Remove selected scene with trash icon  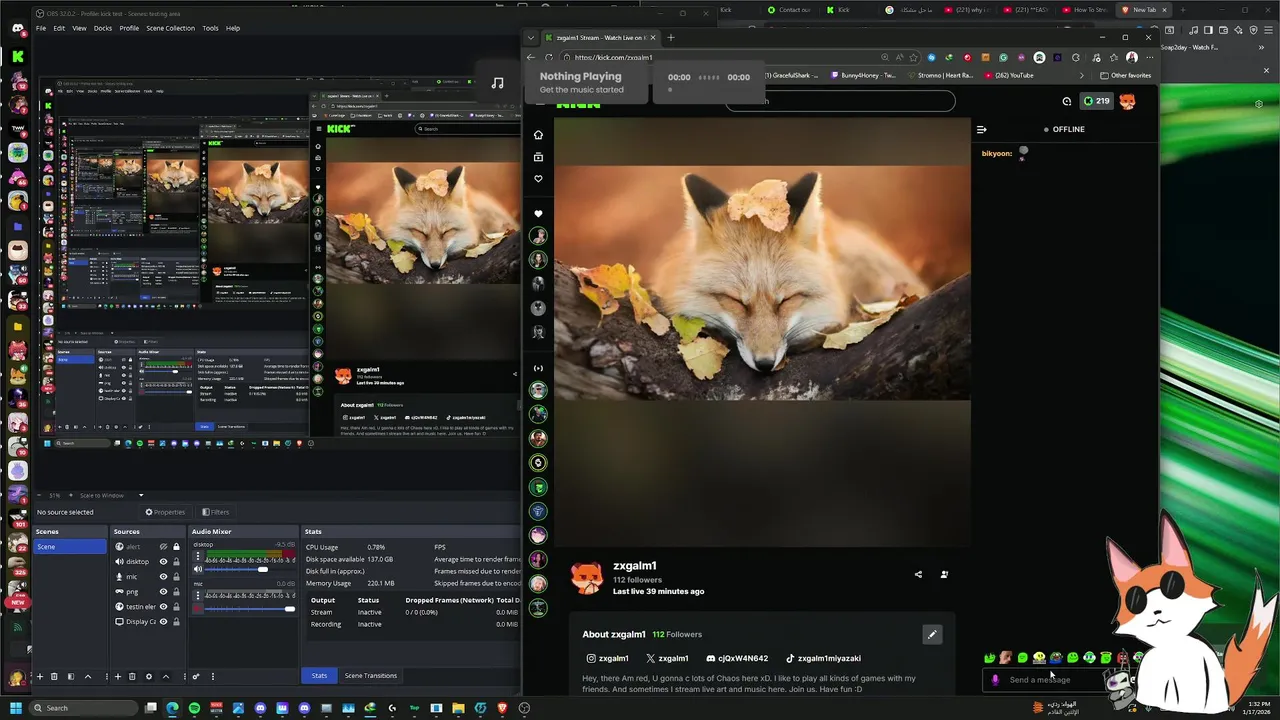(55, 677)
